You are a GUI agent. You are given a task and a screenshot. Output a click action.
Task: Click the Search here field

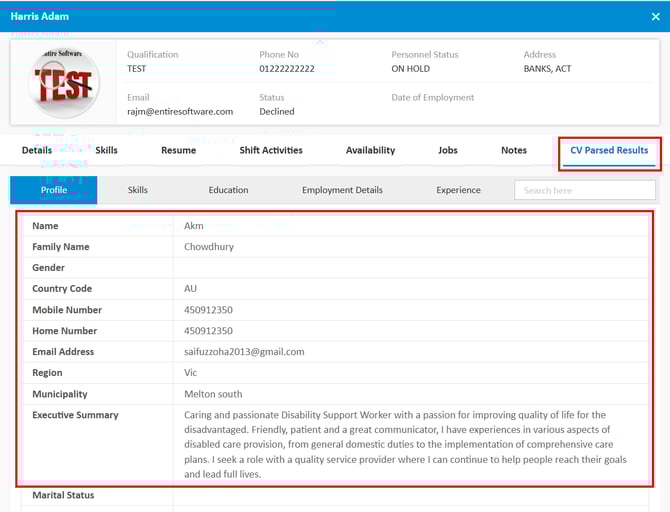pos(585,190)
